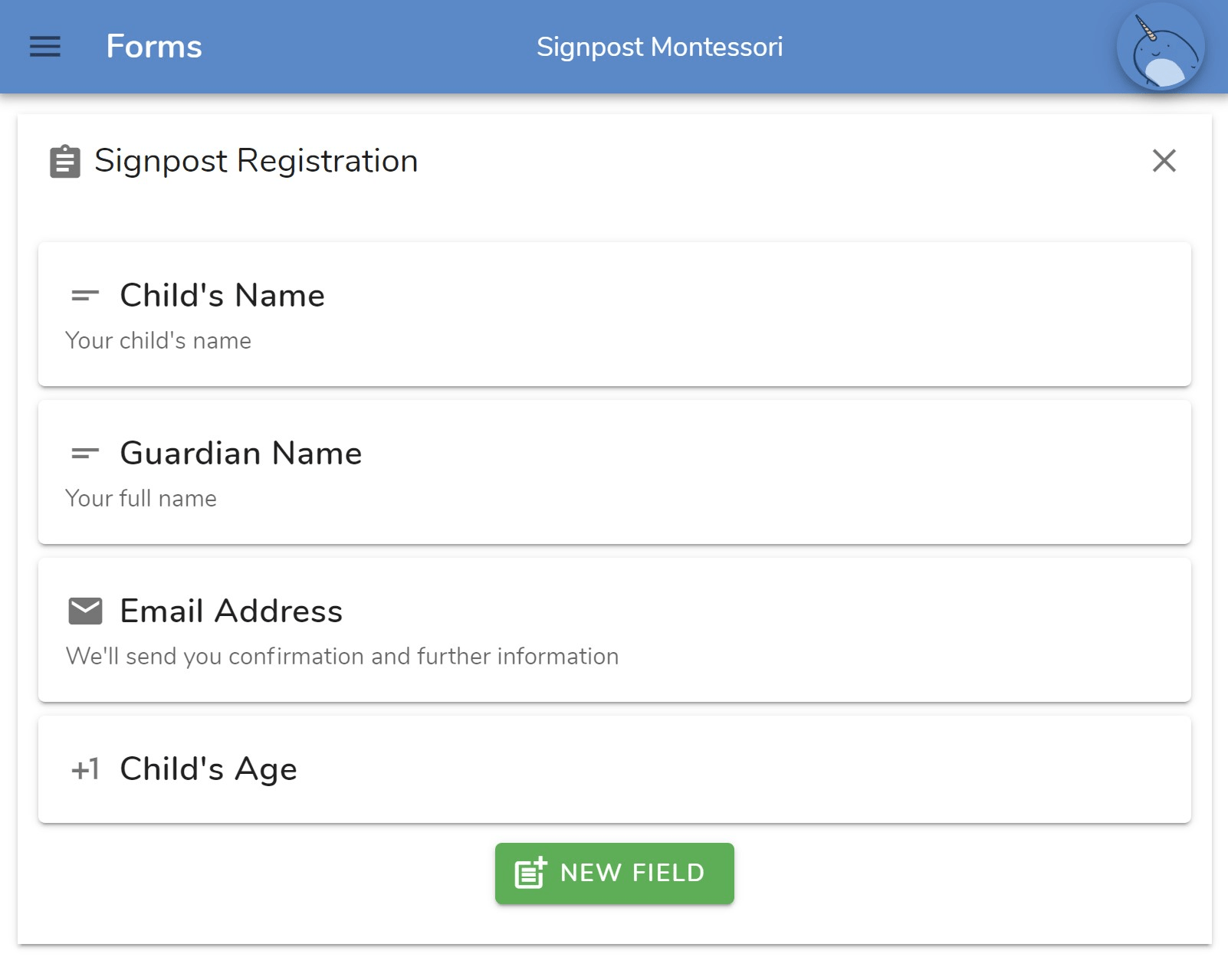Click the email confirmation description text

tap(342, 657)
